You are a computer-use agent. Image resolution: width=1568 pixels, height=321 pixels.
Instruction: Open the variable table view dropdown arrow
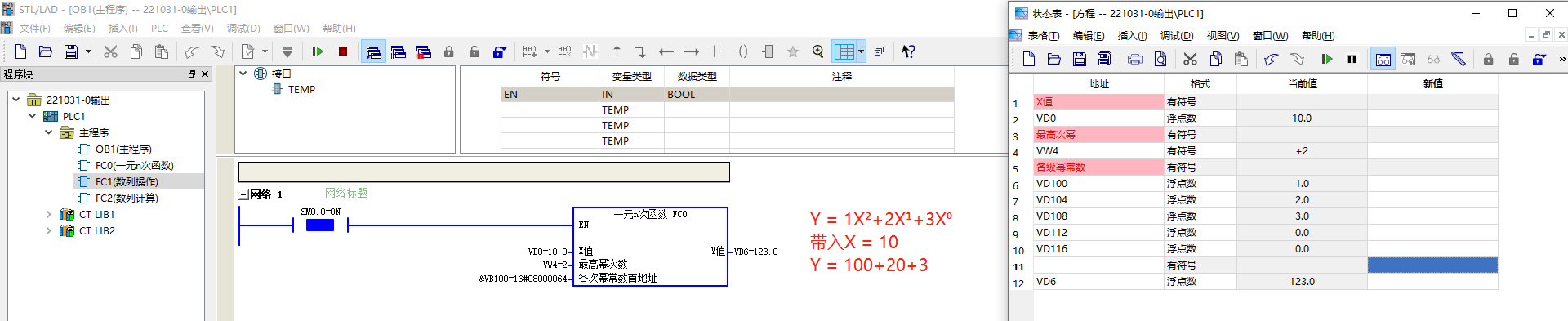861,51
